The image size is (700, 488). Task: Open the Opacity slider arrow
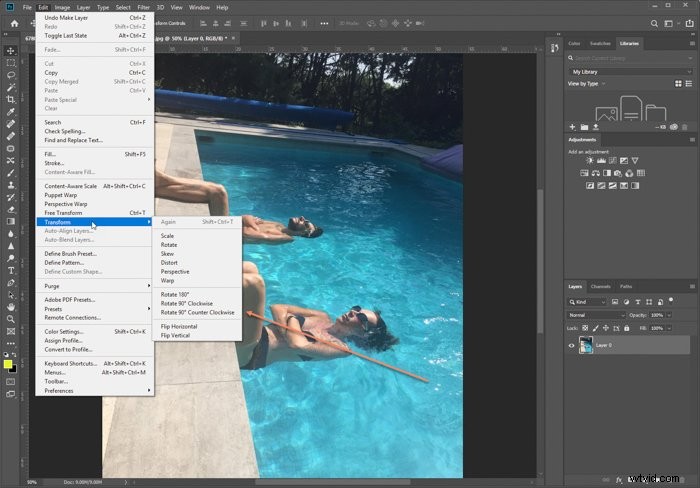tap(669, 315)
